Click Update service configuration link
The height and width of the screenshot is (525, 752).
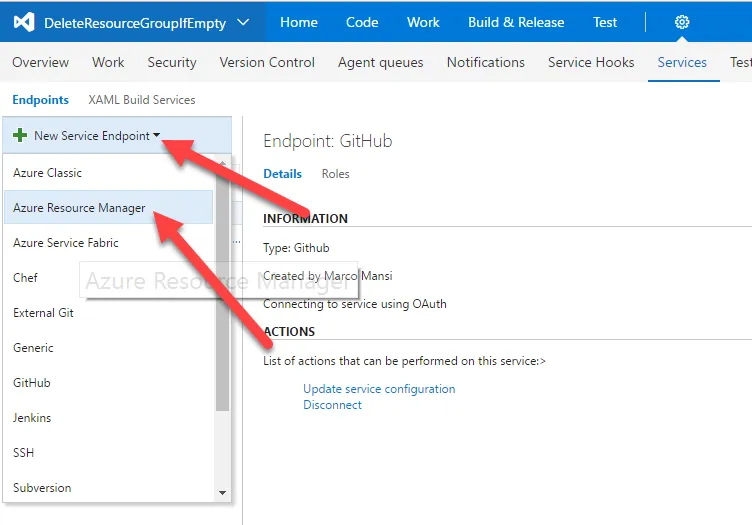[x=379, y=389]
